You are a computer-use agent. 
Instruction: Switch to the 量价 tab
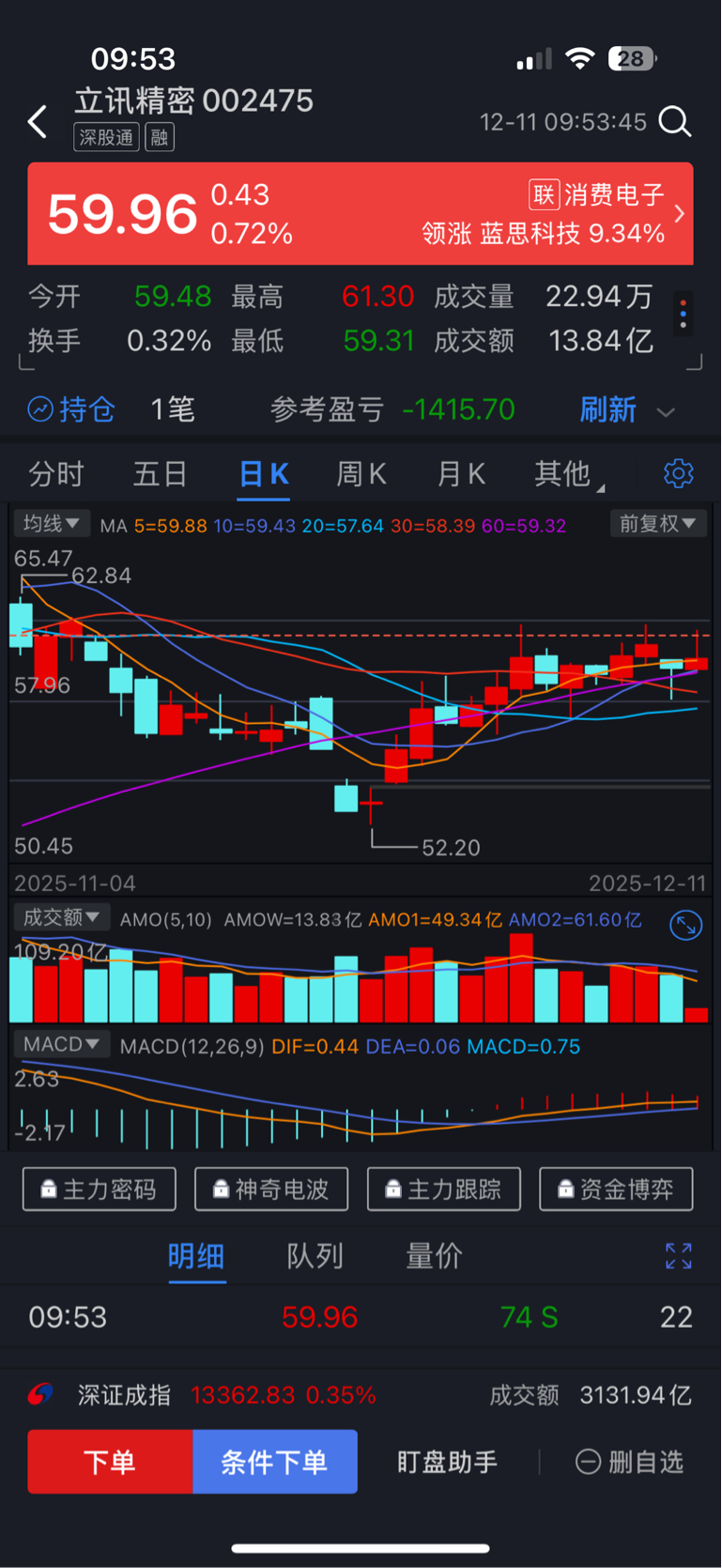[x=434, y=1256]
